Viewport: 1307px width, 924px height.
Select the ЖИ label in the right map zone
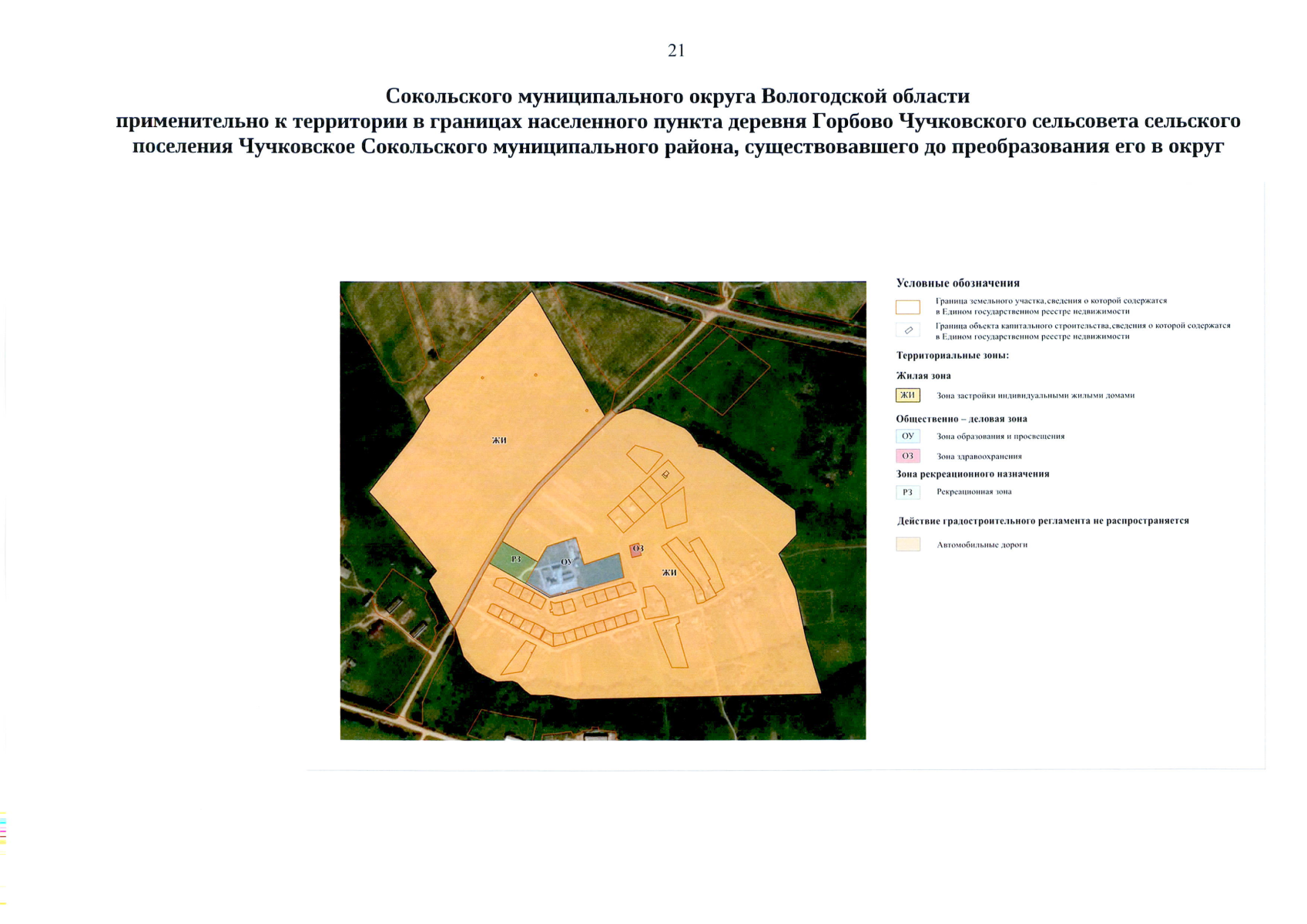(669, 573)
